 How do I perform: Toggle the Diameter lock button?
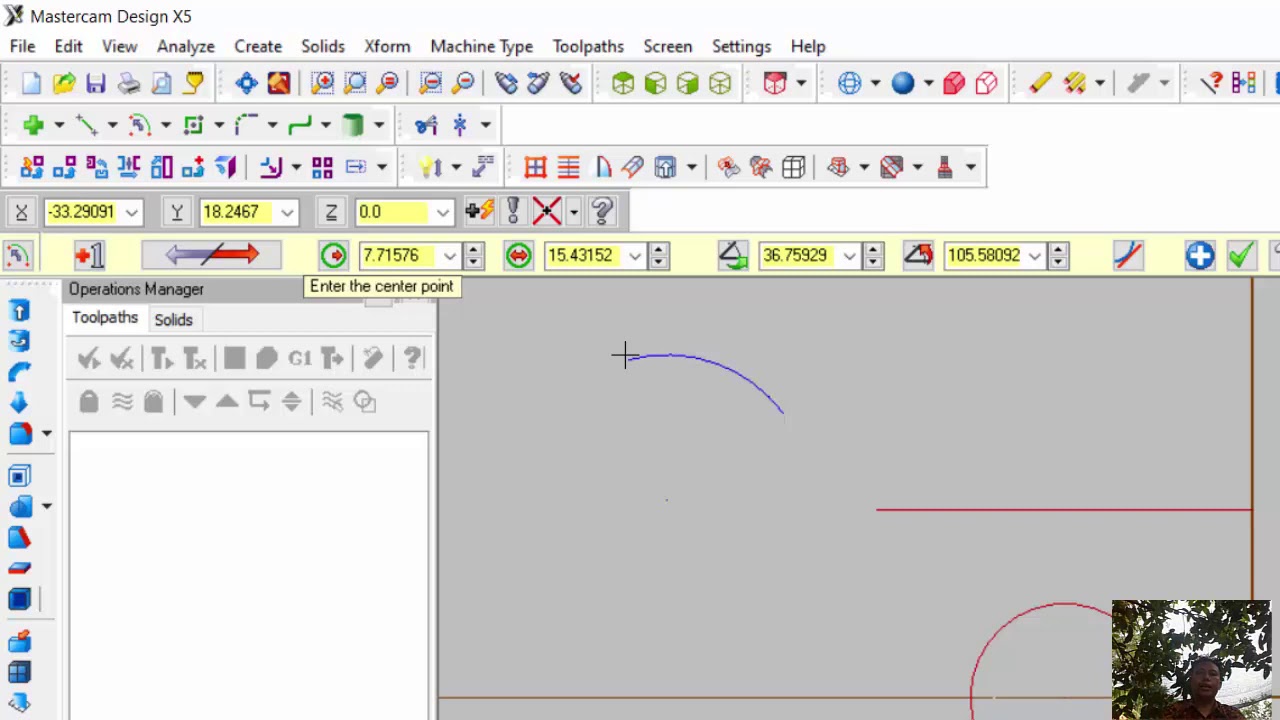point(518,255)
